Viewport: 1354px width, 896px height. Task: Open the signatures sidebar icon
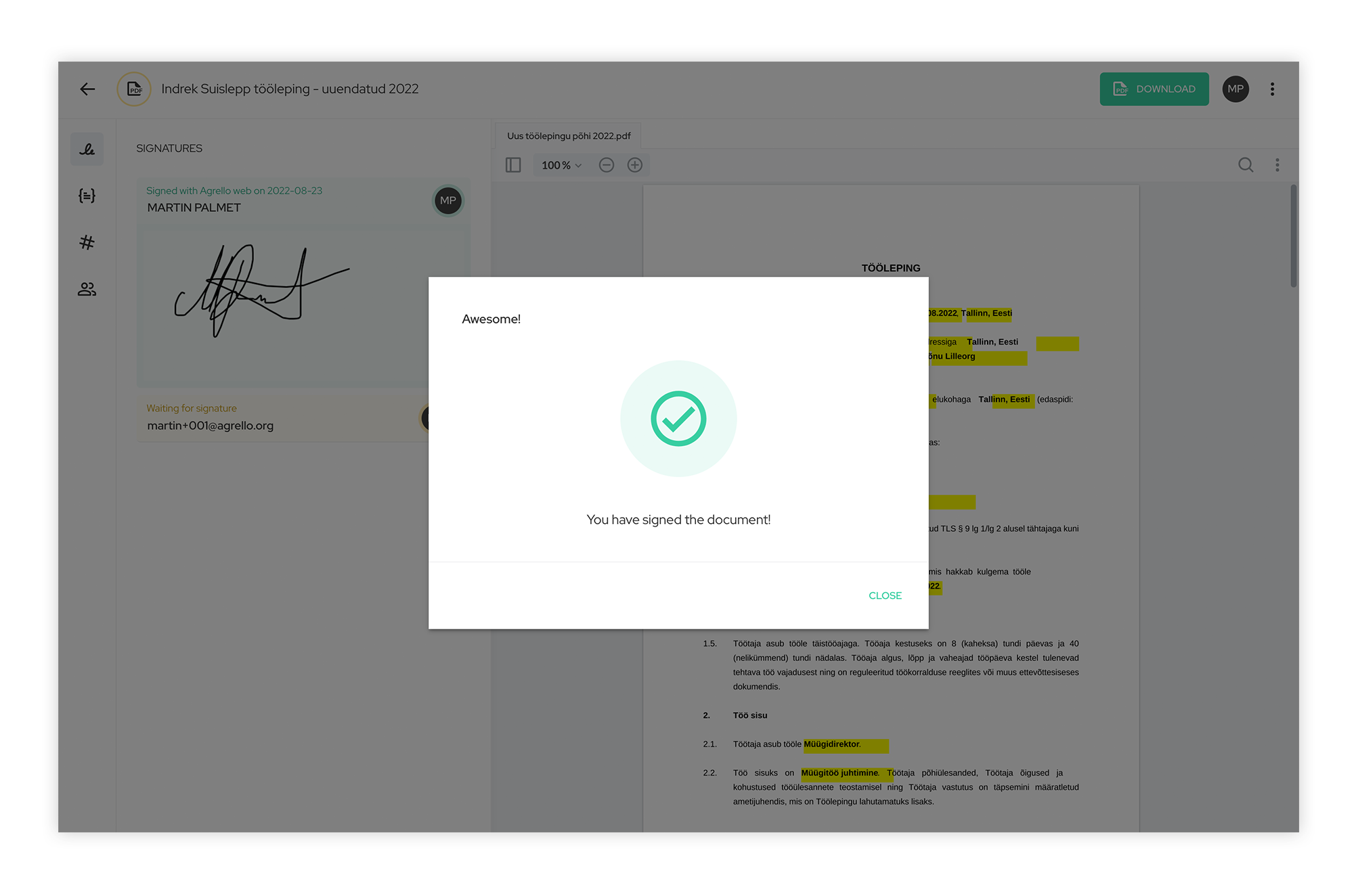point(87,149)
